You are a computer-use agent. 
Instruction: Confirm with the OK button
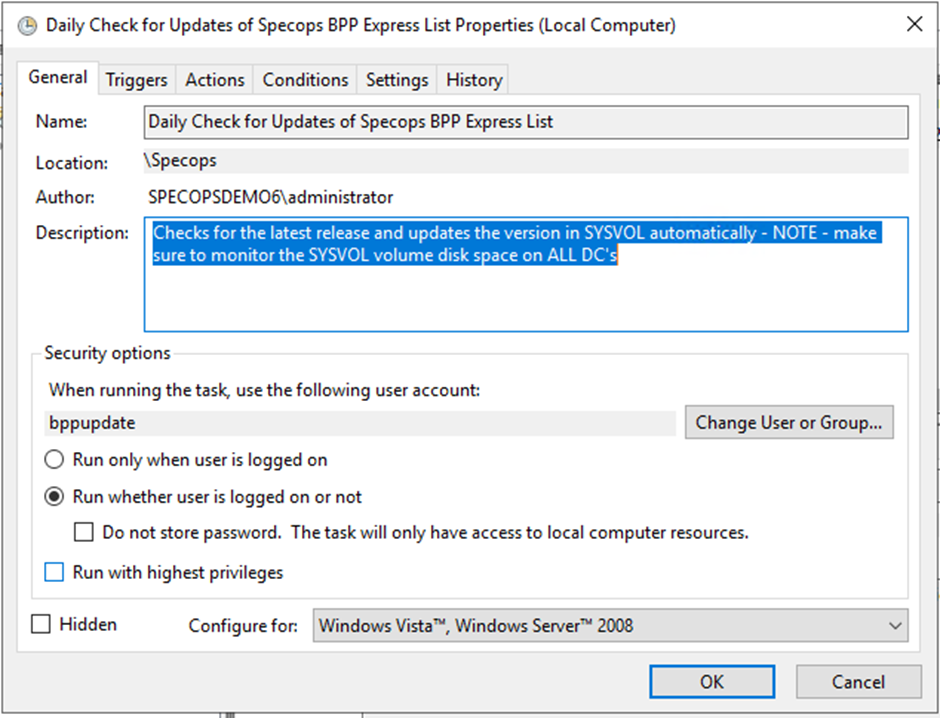[712, 681]
